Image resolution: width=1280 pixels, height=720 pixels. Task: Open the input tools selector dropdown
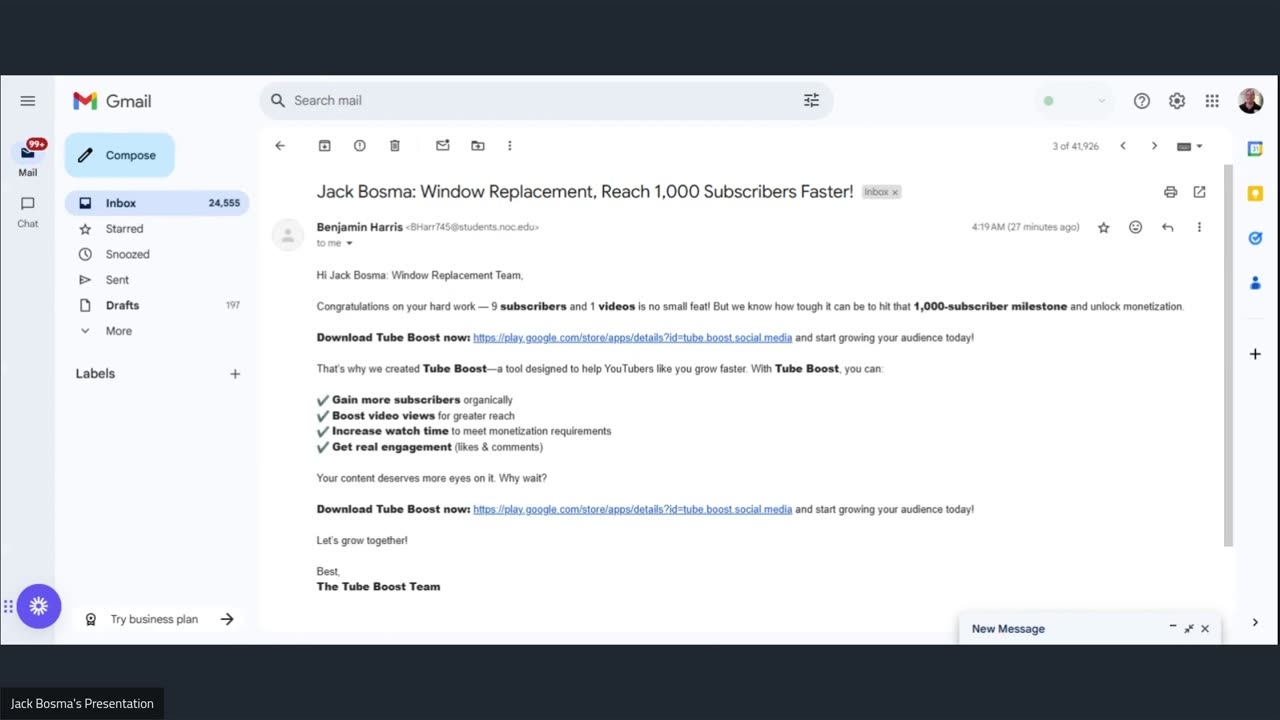(1189, 146)
